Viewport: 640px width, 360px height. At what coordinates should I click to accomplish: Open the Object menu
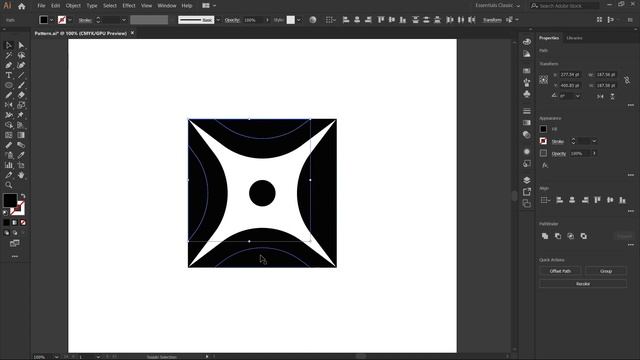click(x=73, y=6)
